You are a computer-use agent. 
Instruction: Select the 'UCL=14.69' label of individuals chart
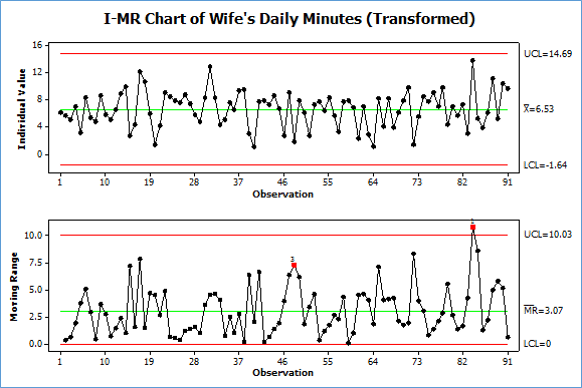coord(548,54)
